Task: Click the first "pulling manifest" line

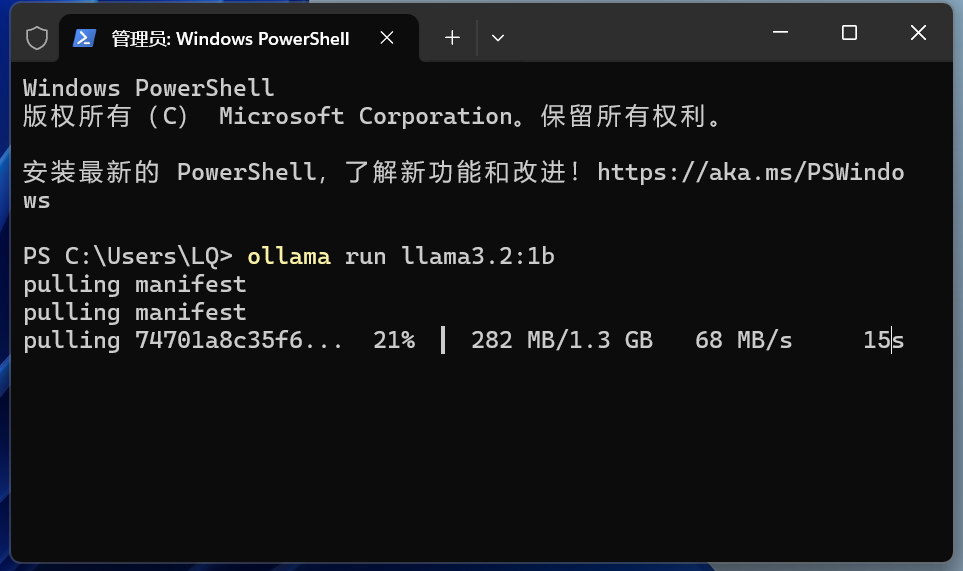Action: click(134, 284)
